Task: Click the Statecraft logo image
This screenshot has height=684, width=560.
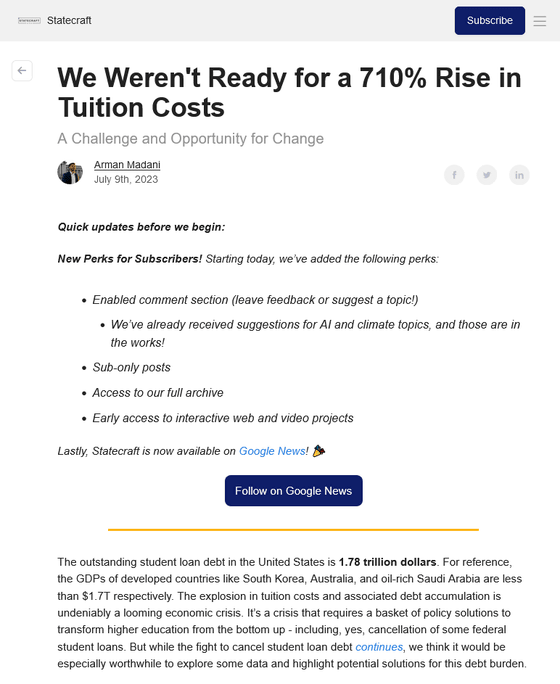Action: [x=29, y=21]
